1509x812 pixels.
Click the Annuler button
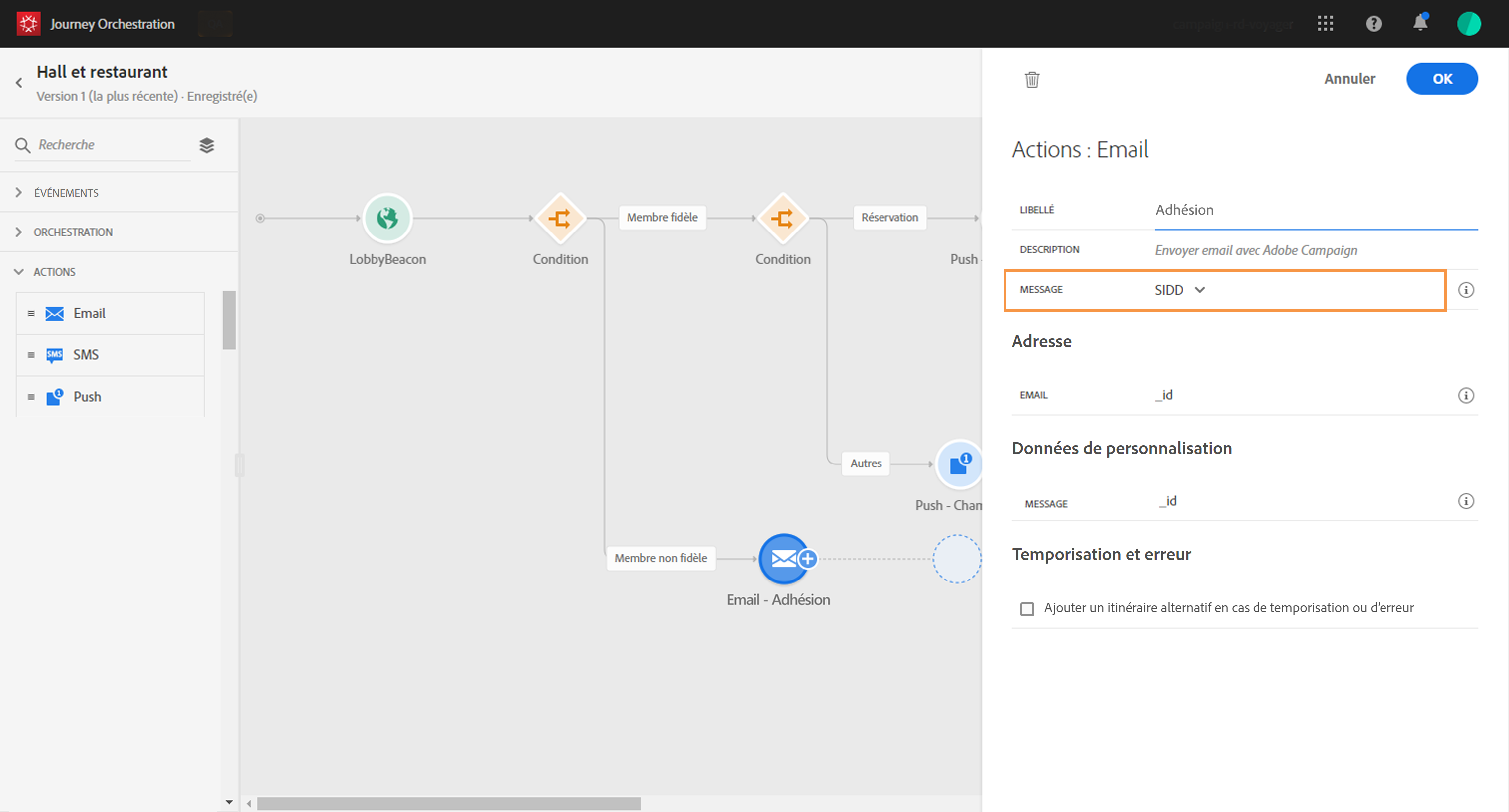coord(1349,79)
